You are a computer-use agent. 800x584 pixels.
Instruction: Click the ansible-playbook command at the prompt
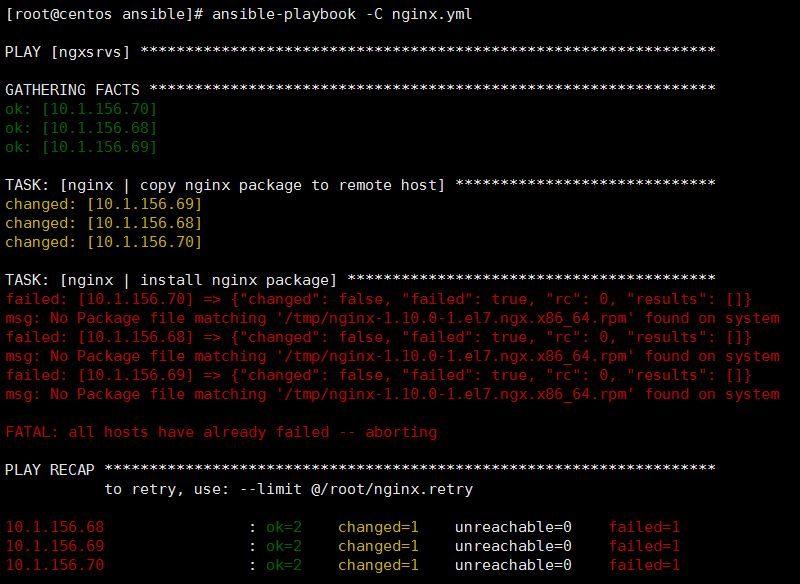[x=284, y=14]
